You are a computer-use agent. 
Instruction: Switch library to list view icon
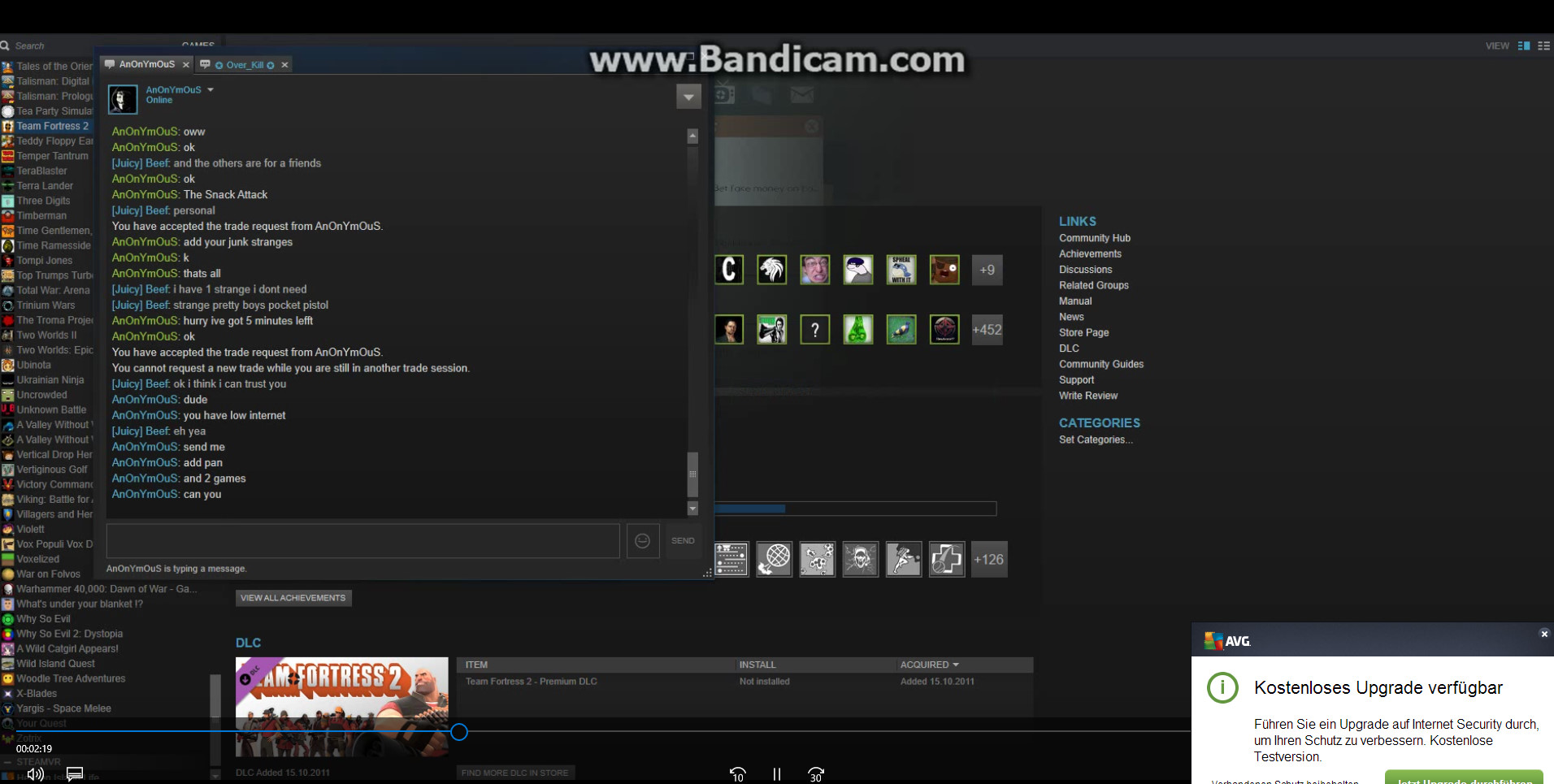pyautogui.click(x=1543, y=46)
